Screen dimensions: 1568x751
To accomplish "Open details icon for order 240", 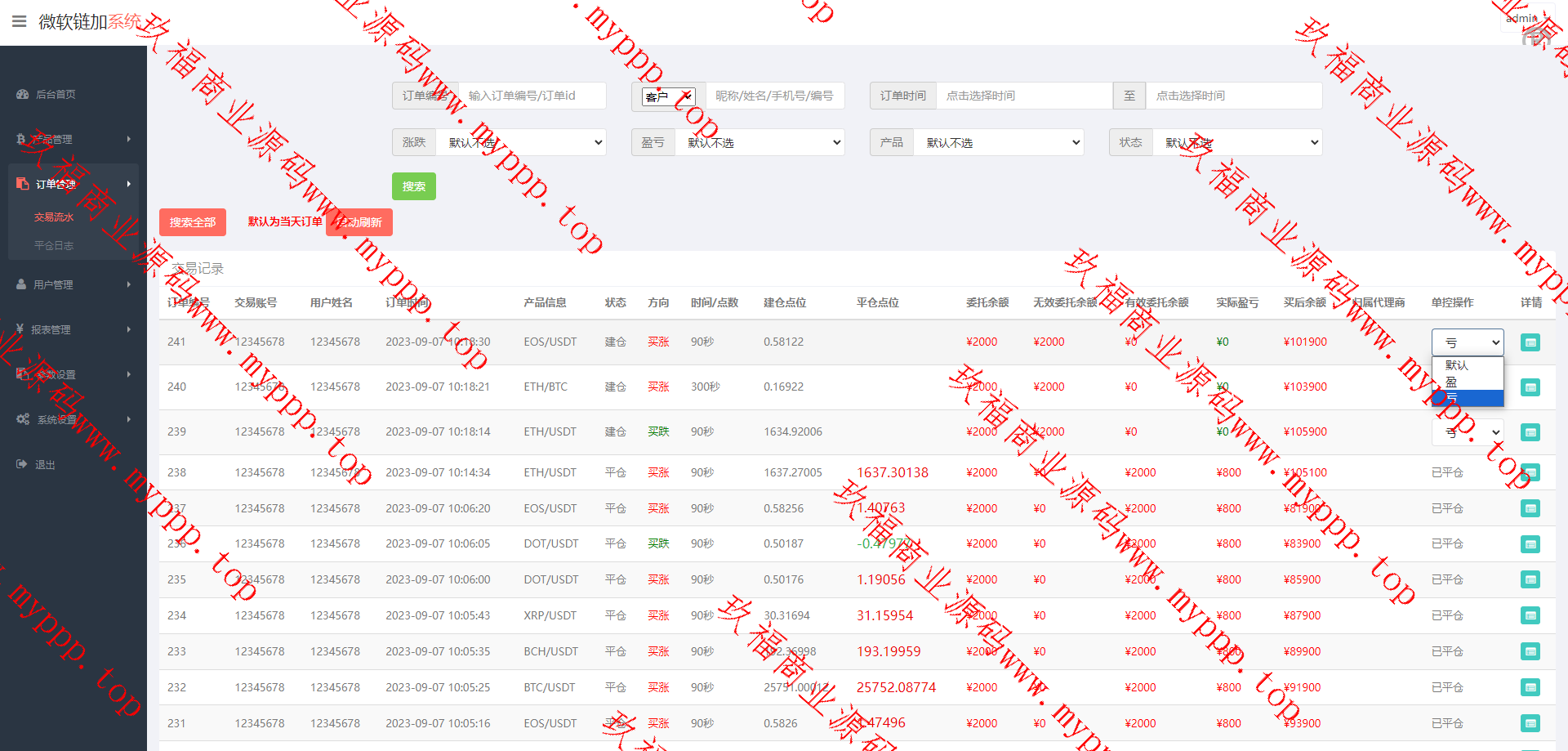I will pos(1530,387).
